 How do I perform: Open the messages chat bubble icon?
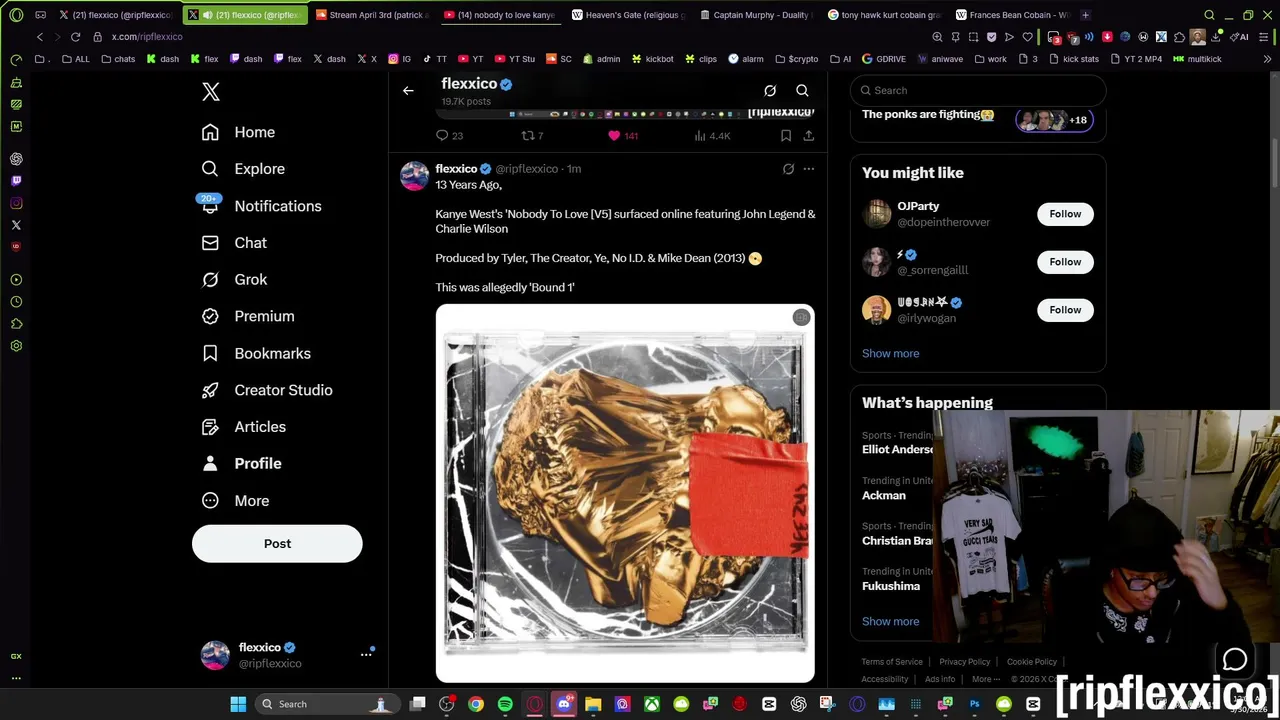[1235, 659]
